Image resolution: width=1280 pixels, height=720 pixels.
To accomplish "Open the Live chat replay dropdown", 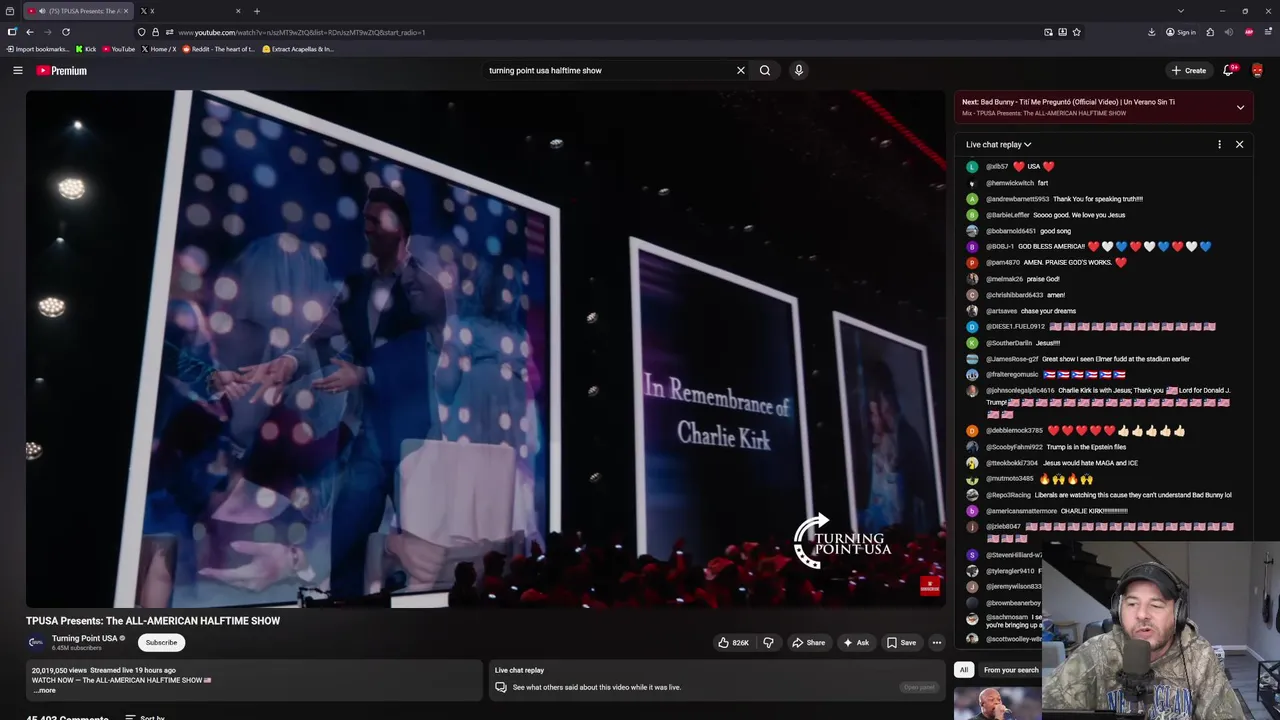I will [x=998, y=144].
